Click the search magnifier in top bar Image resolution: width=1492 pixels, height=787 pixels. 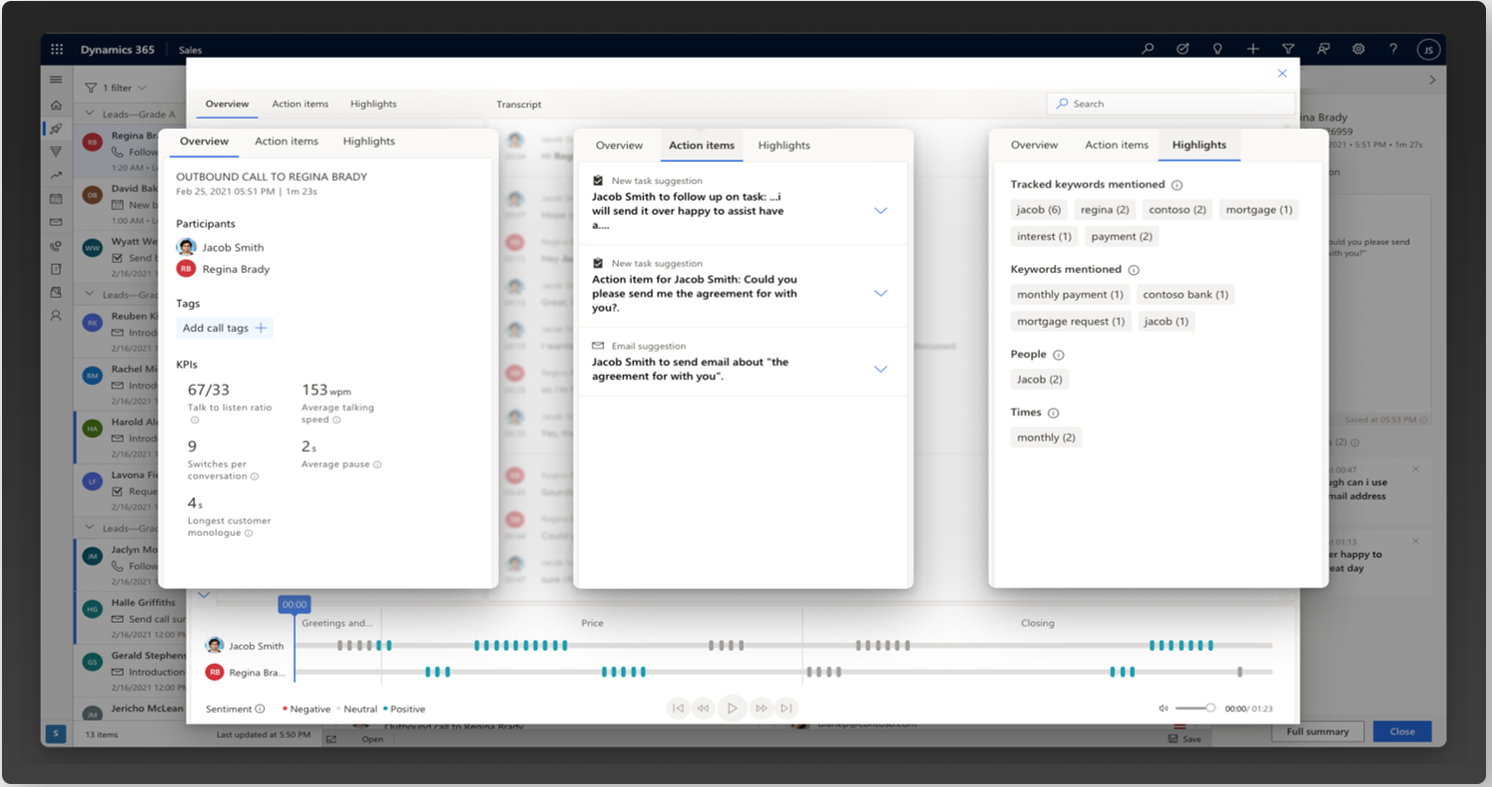click(x=1148, y=49)
